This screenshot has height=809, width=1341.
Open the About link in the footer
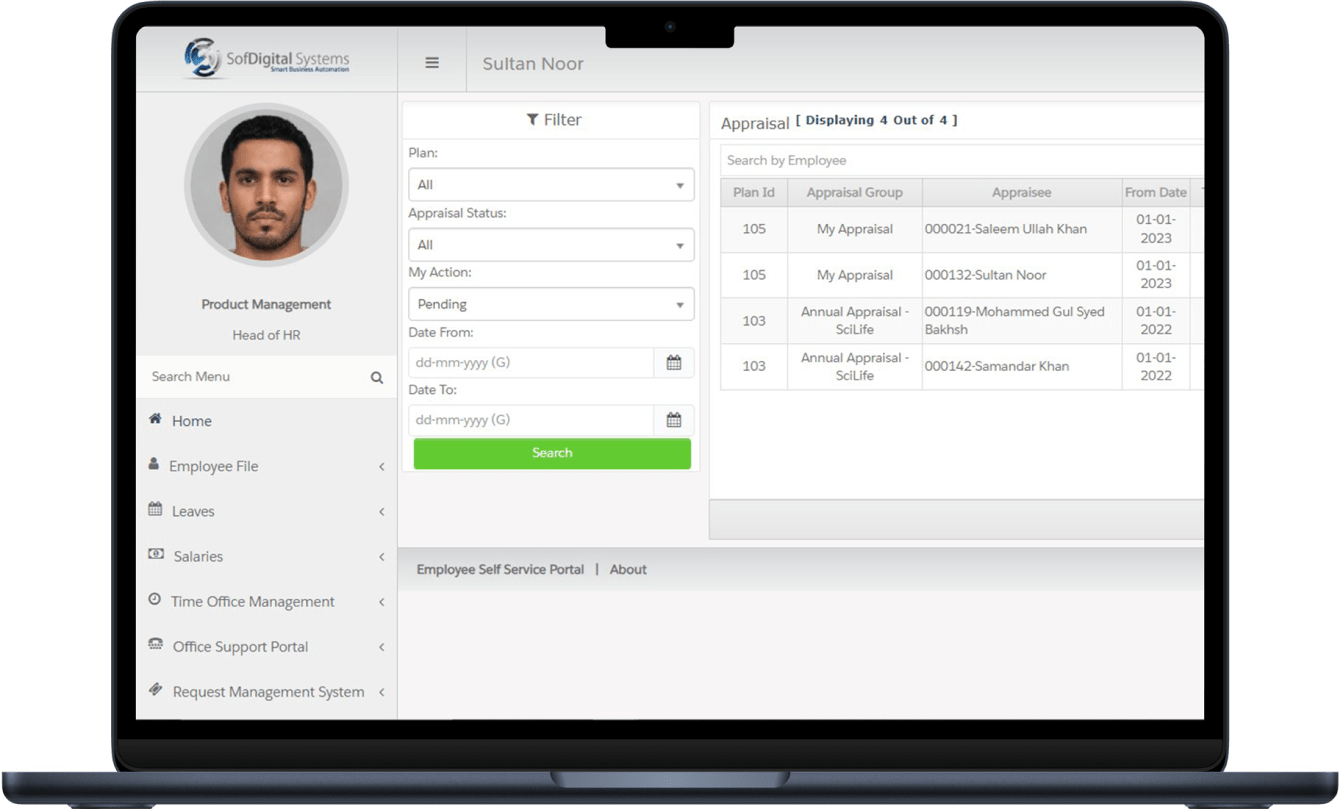[628, 569]
